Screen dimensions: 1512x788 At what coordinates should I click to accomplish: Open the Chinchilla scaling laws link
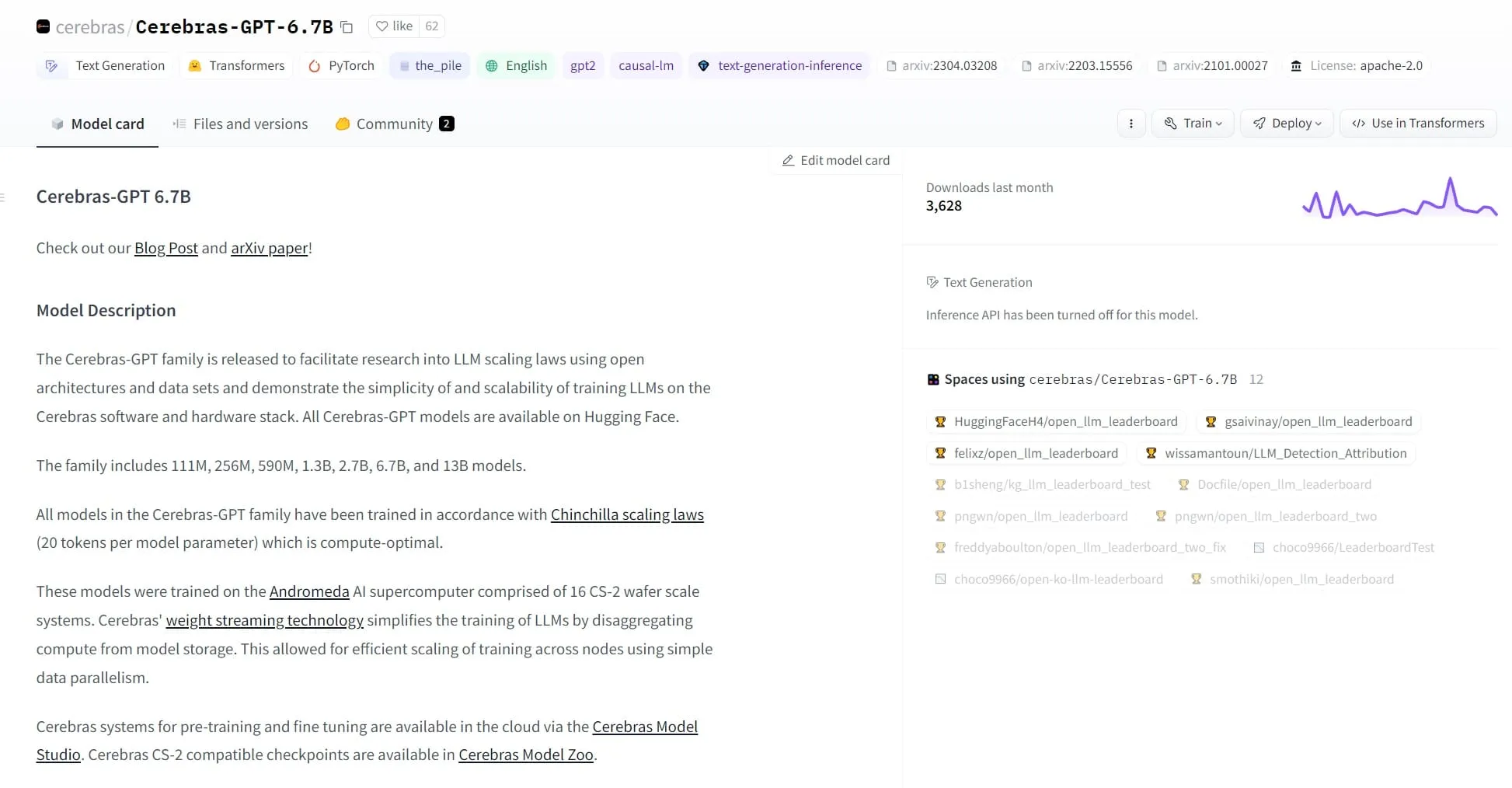(627, 514)
